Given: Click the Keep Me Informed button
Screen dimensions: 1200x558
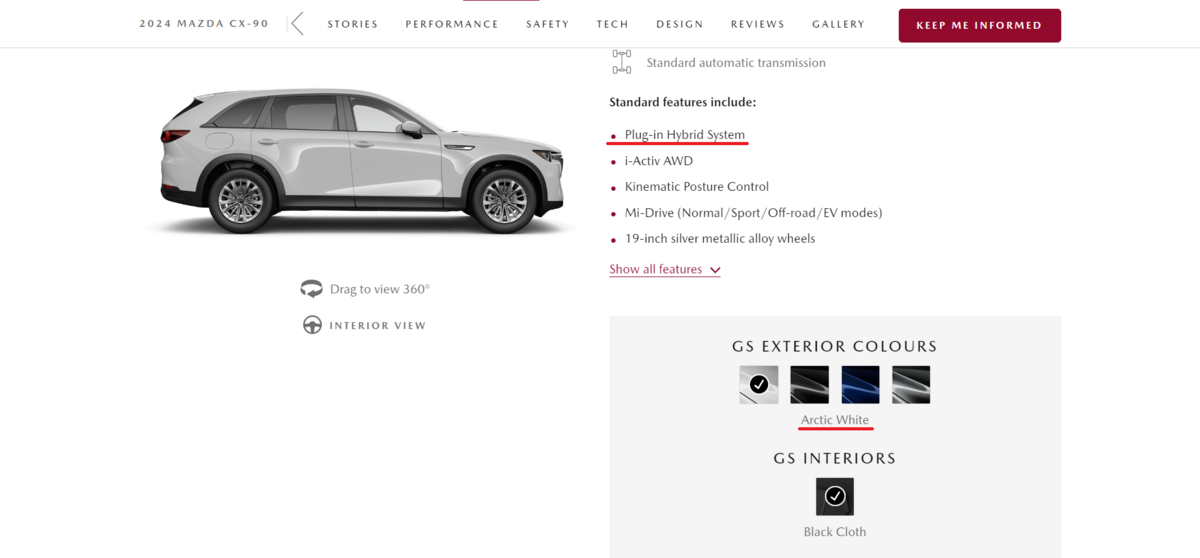Looking at the screenshot, I should click(980, 25).
